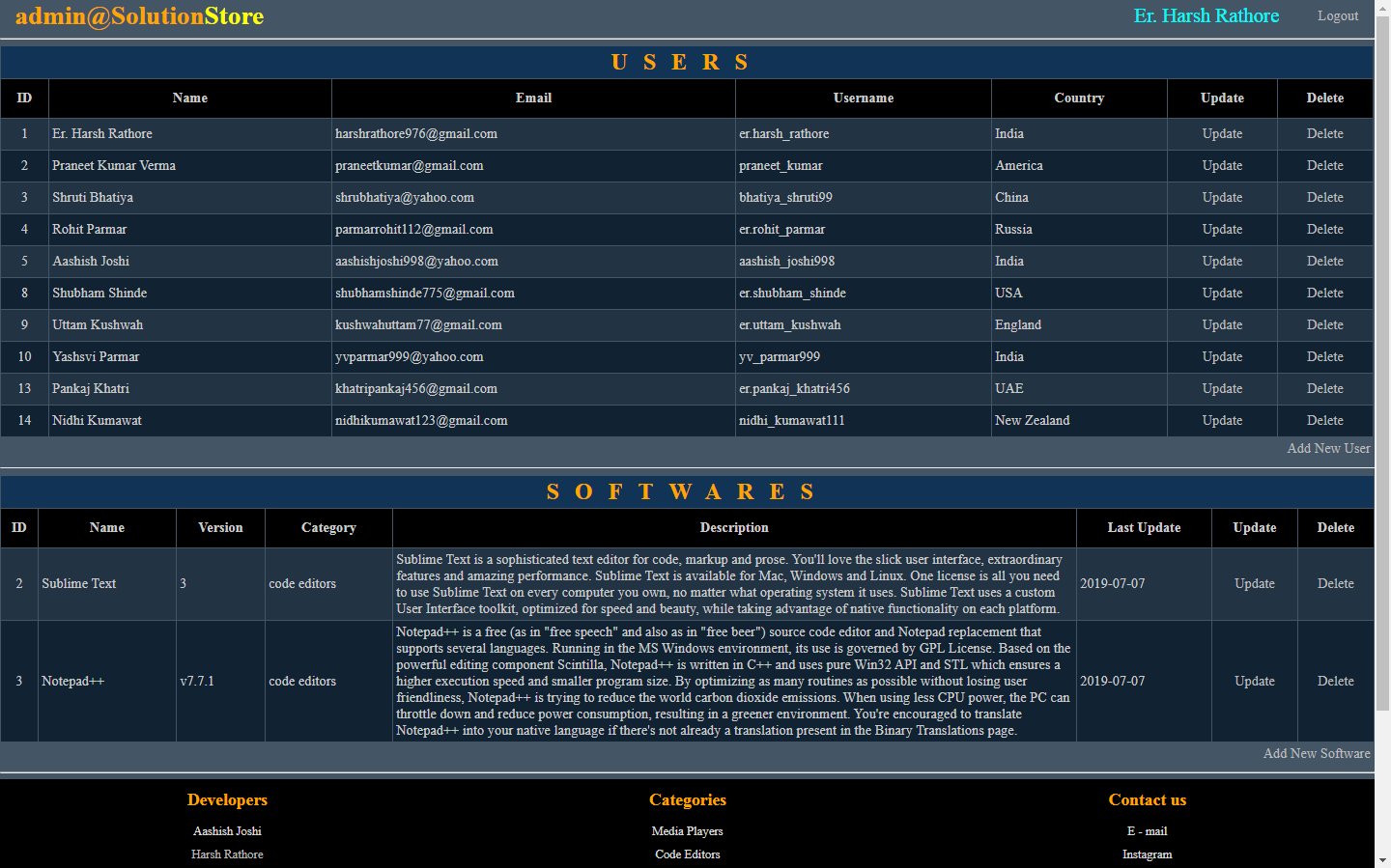Update user Shubham Shinde

click(x=1222, y=294)
